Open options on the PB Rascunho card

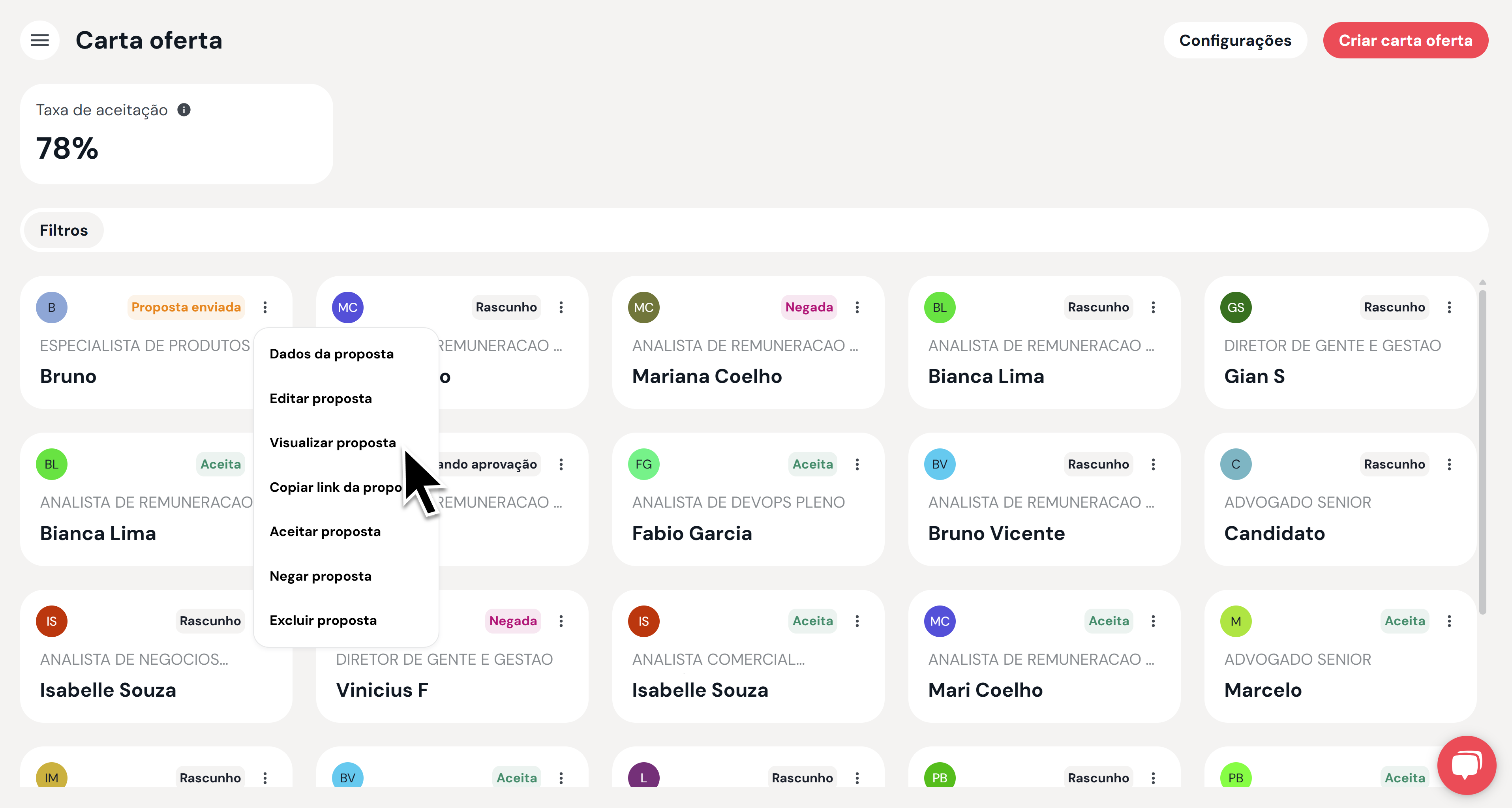click(1153, 778)
